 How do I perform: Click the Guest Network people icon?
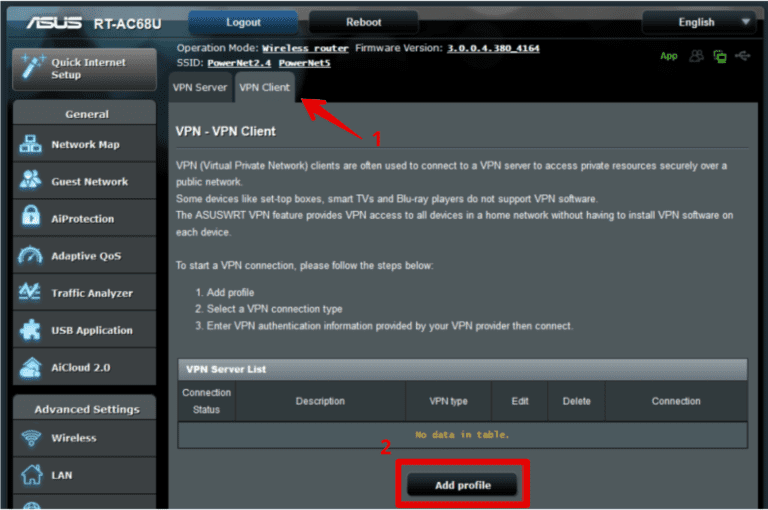click(x=30, y=180)
